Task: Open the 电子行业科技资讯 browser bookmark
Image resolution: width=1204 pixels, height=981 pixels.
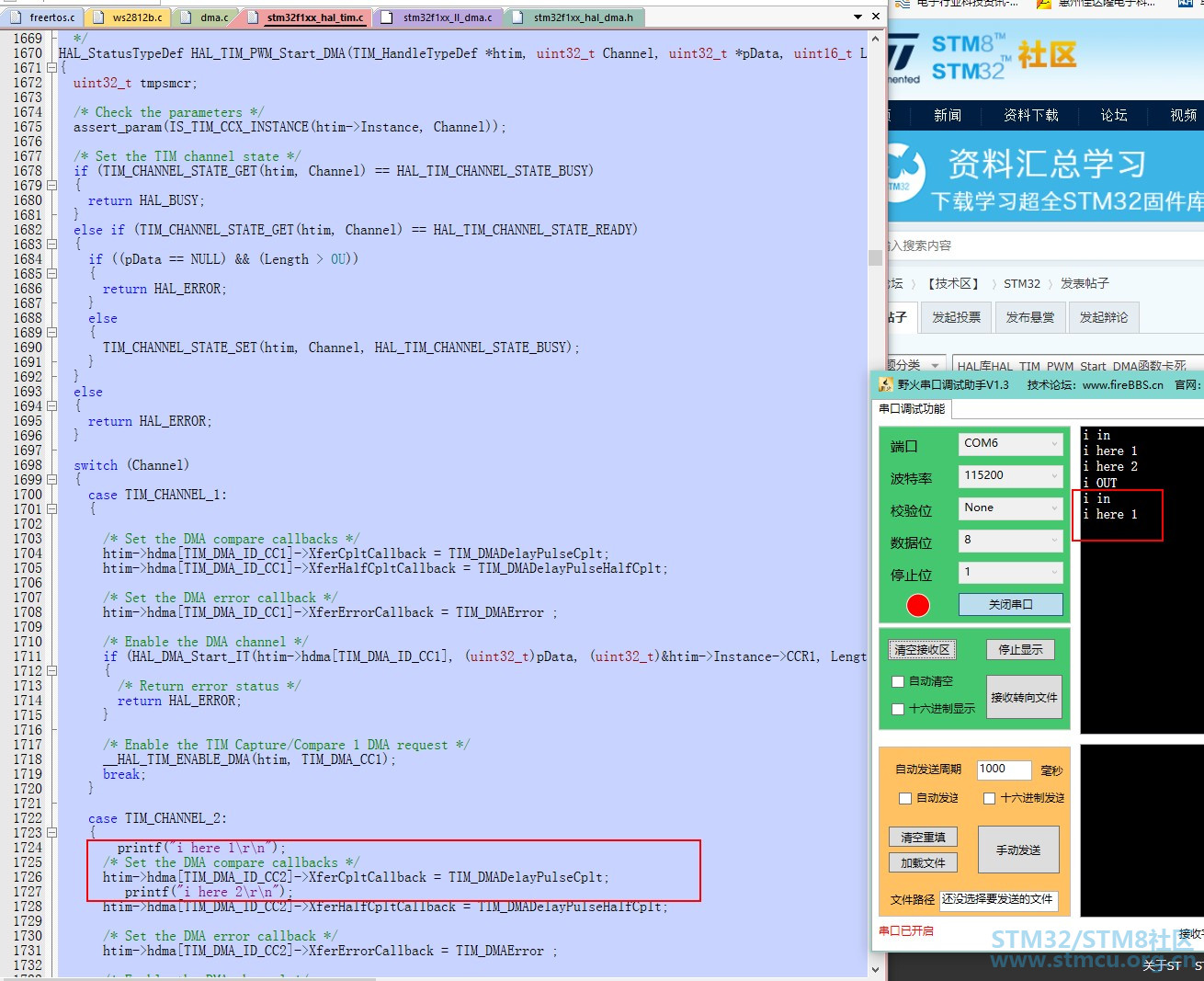Action: (x=958, y=4)
